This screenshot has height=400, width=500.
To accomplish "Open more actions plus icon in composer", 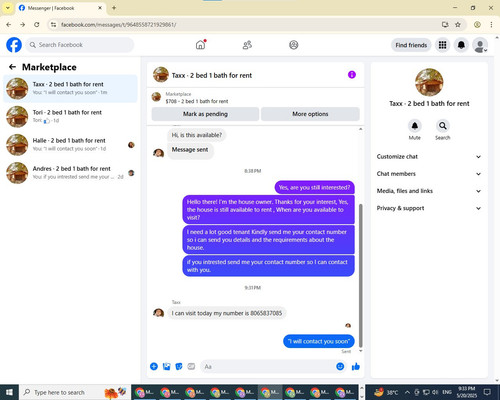I will coord(154,367).
